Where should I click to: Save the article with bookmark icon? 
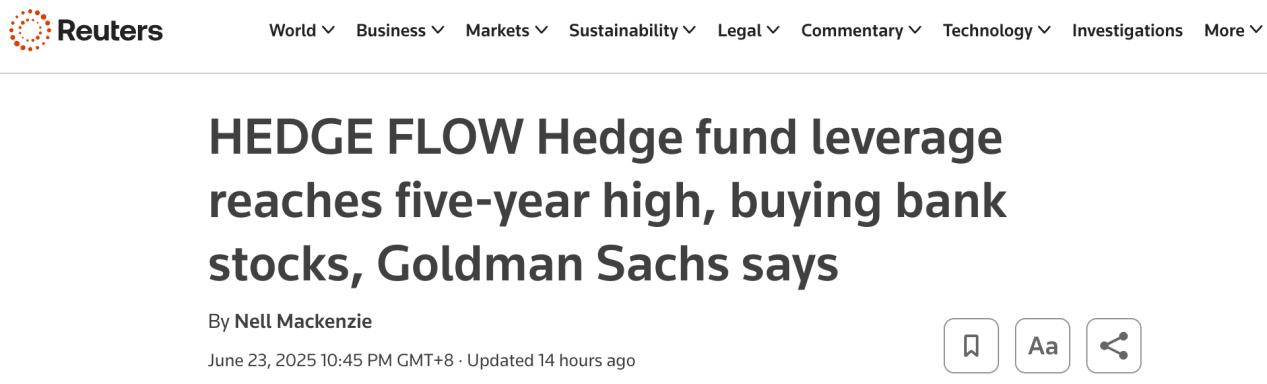tap(970, 346)
